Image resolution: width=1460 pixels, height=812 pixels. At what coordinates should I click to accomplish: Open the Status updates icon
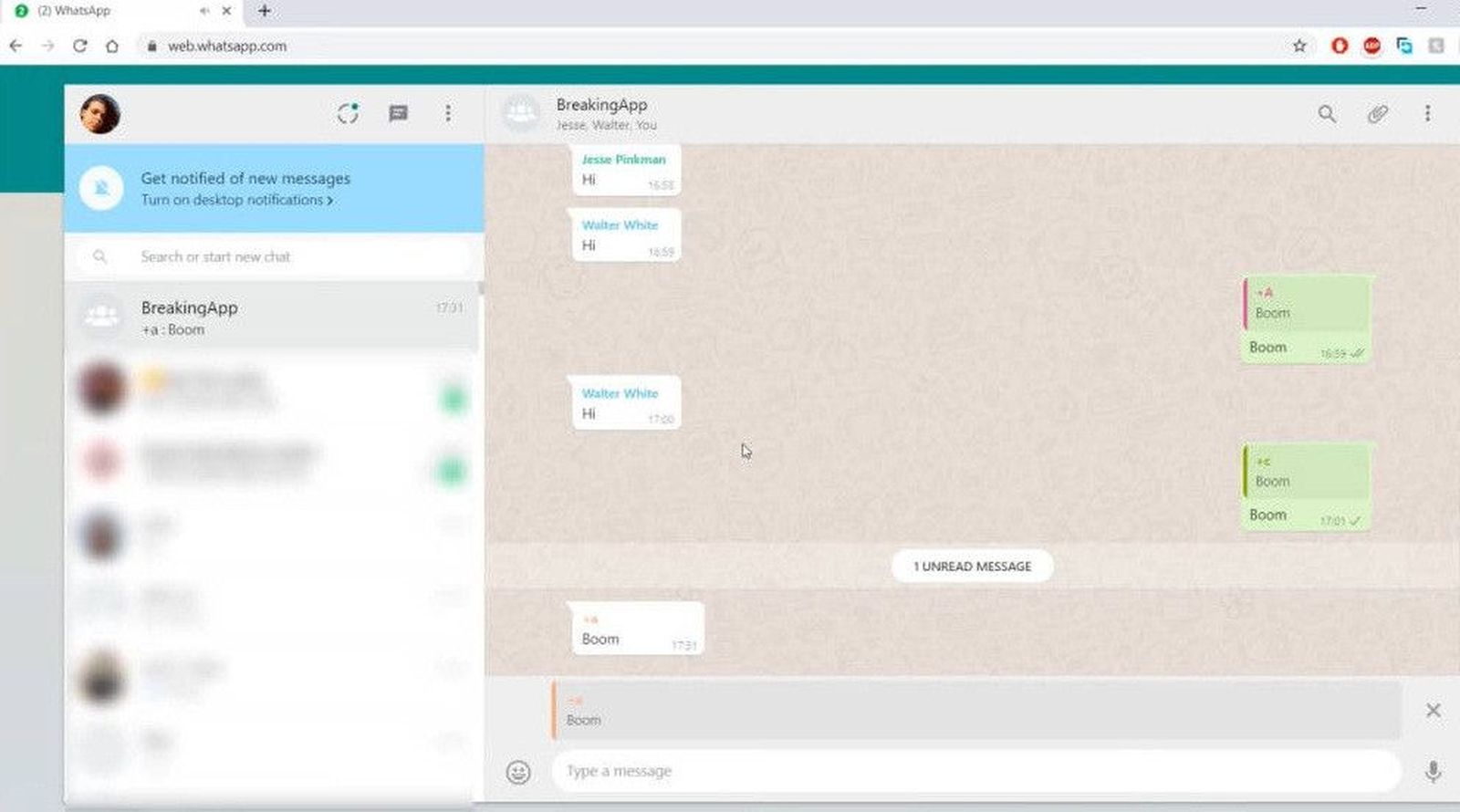348,113
